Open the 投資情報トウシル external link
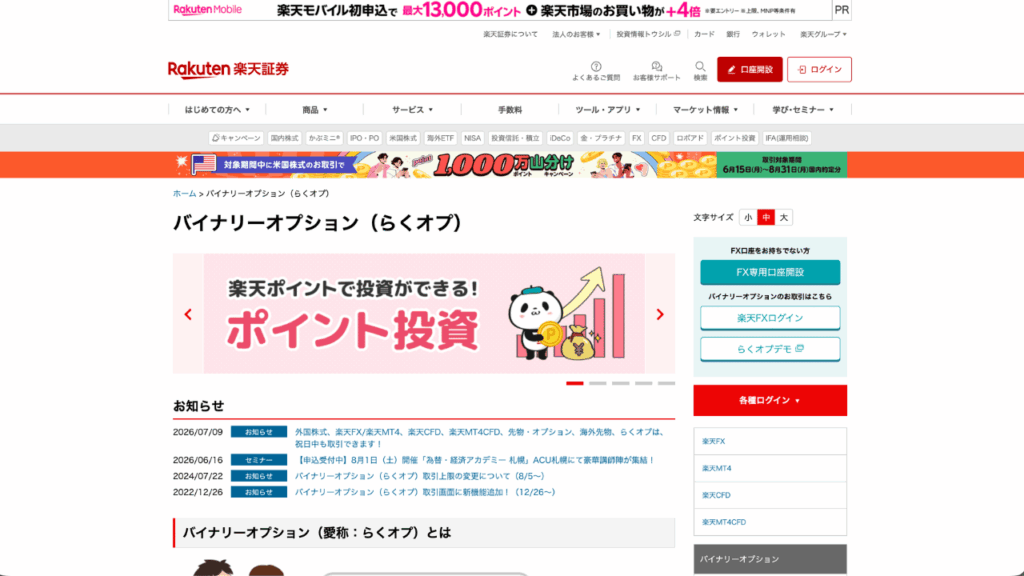This screenshot has height=576, width=1024. tap(648, 34)
